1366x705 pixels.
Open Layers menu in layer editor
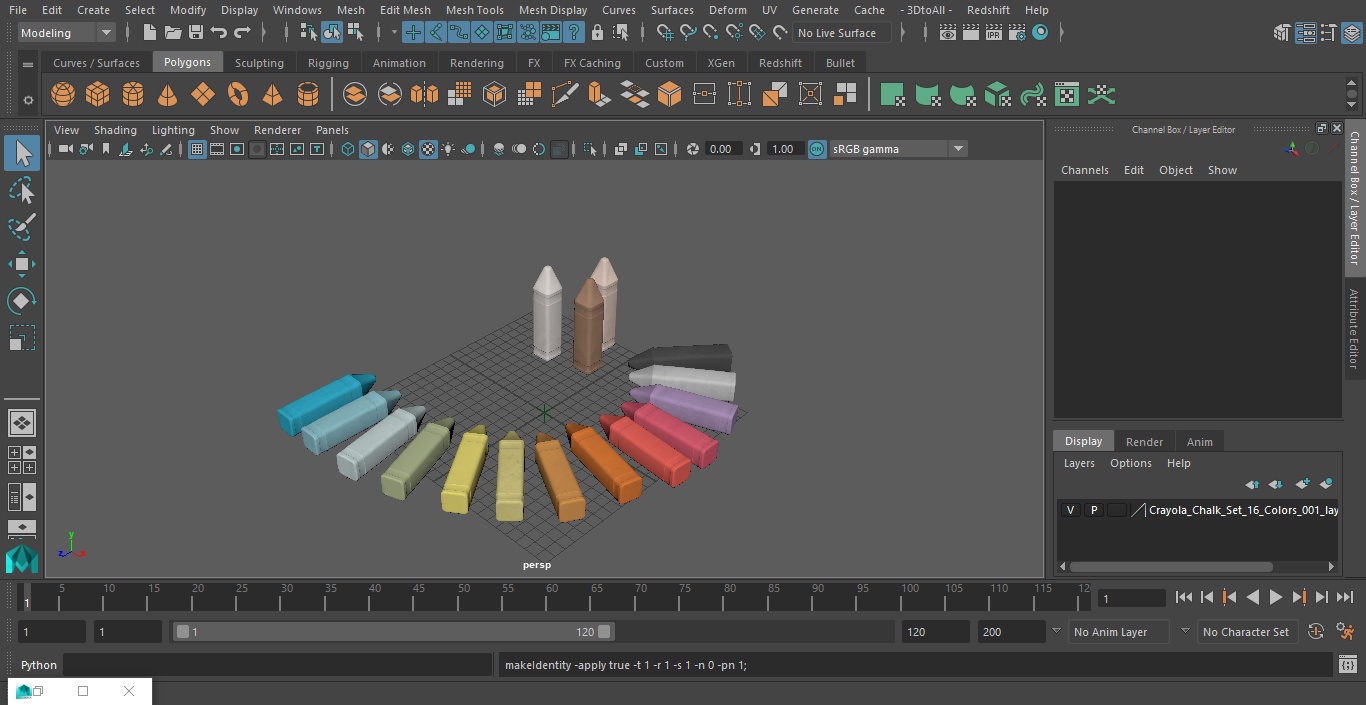1079,463
